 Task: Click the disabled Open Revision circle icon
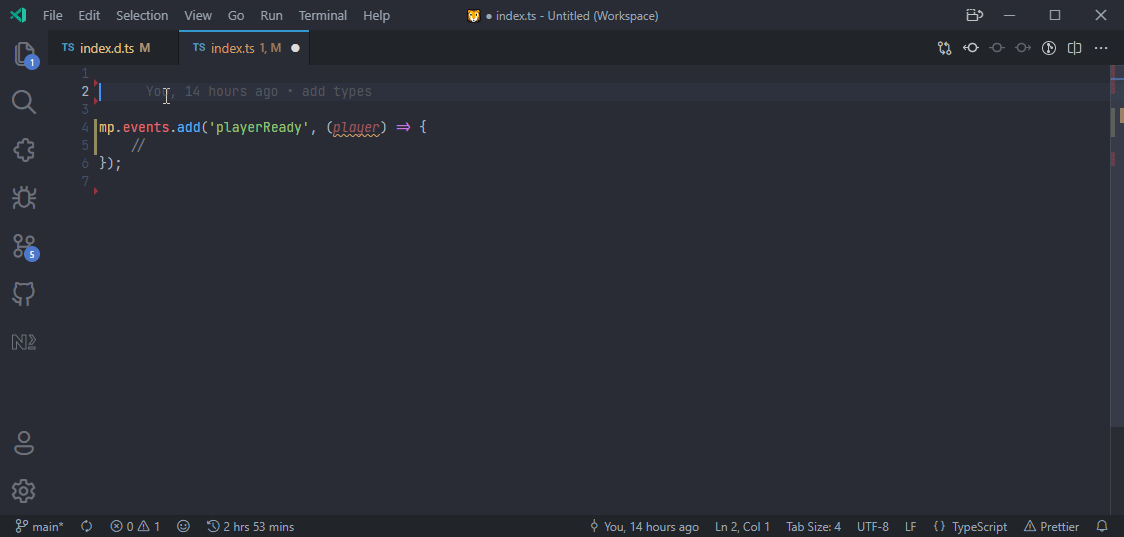click(x=996, y=48)
